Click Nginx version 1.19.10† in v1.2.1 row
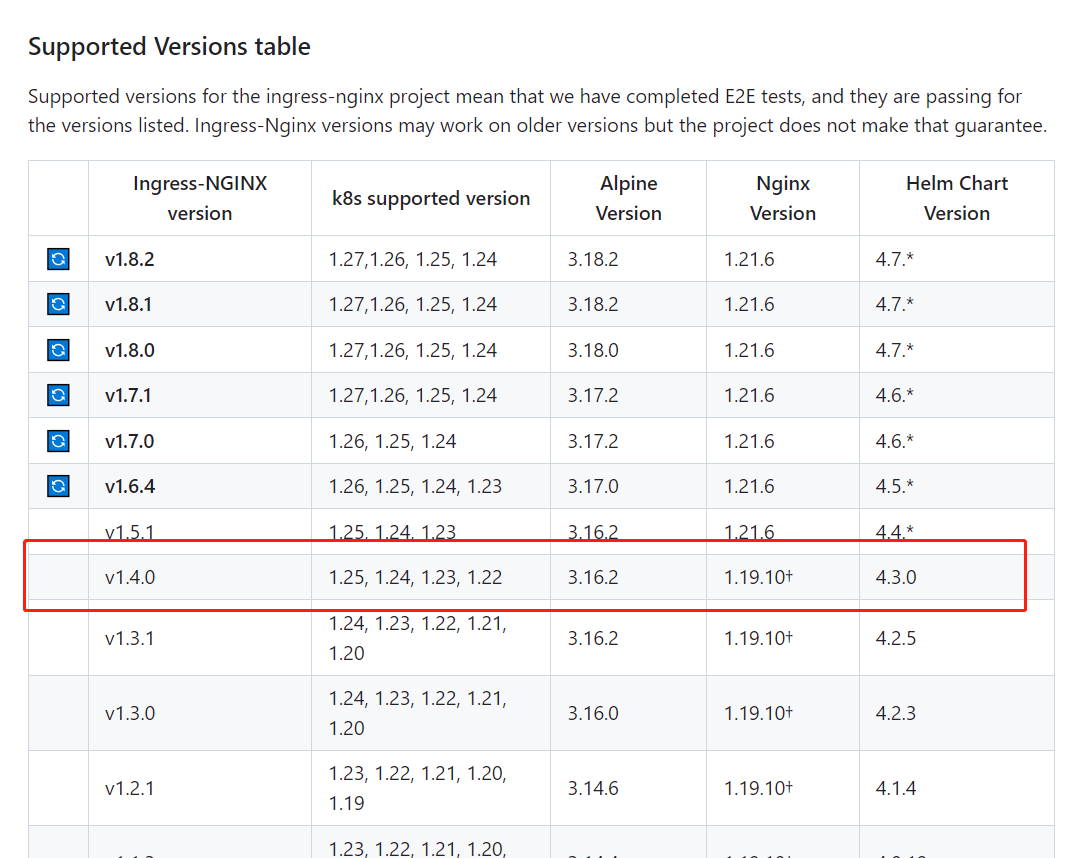 [783, 788]
